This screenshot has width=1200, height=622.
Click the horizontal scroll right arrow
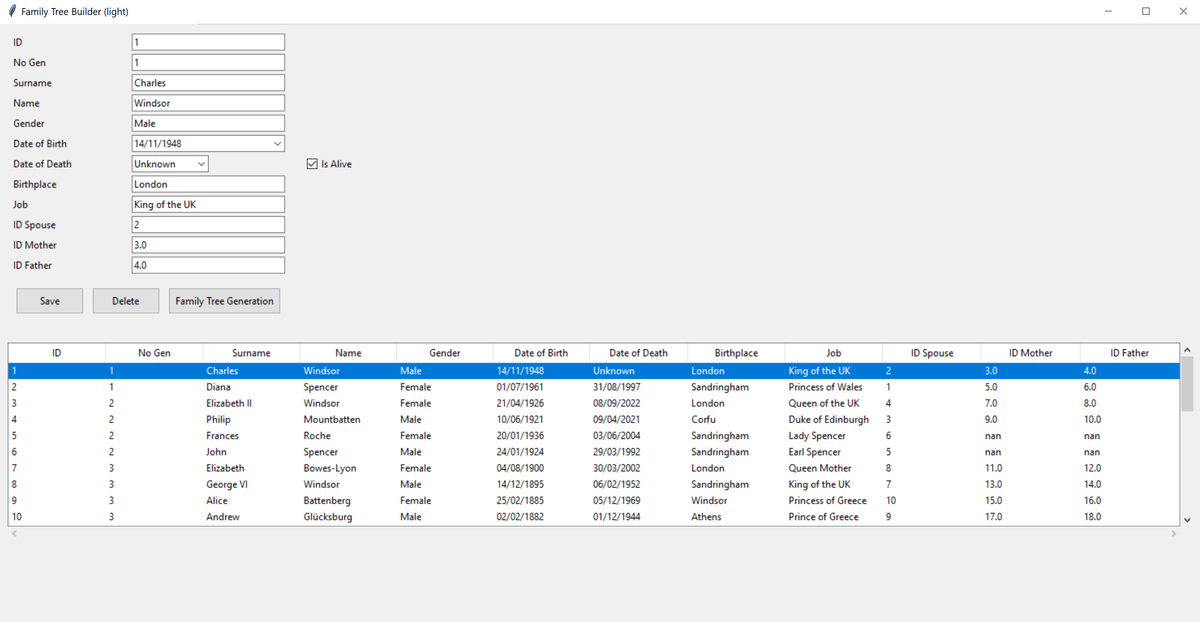(1174, 535)
